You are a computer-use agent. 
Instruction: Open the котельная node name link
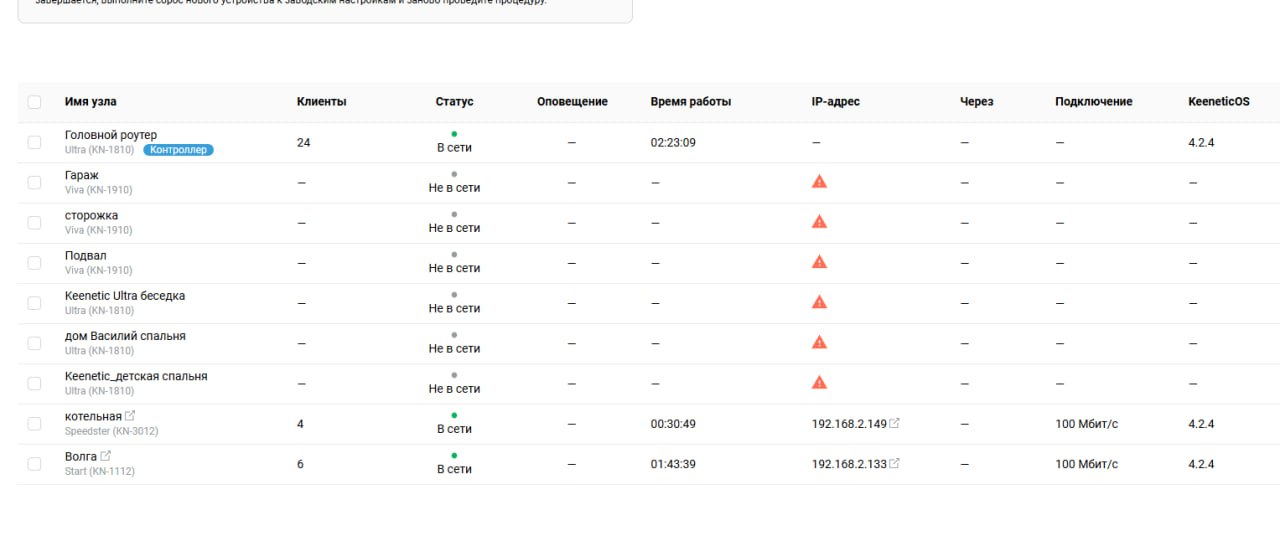93,416
